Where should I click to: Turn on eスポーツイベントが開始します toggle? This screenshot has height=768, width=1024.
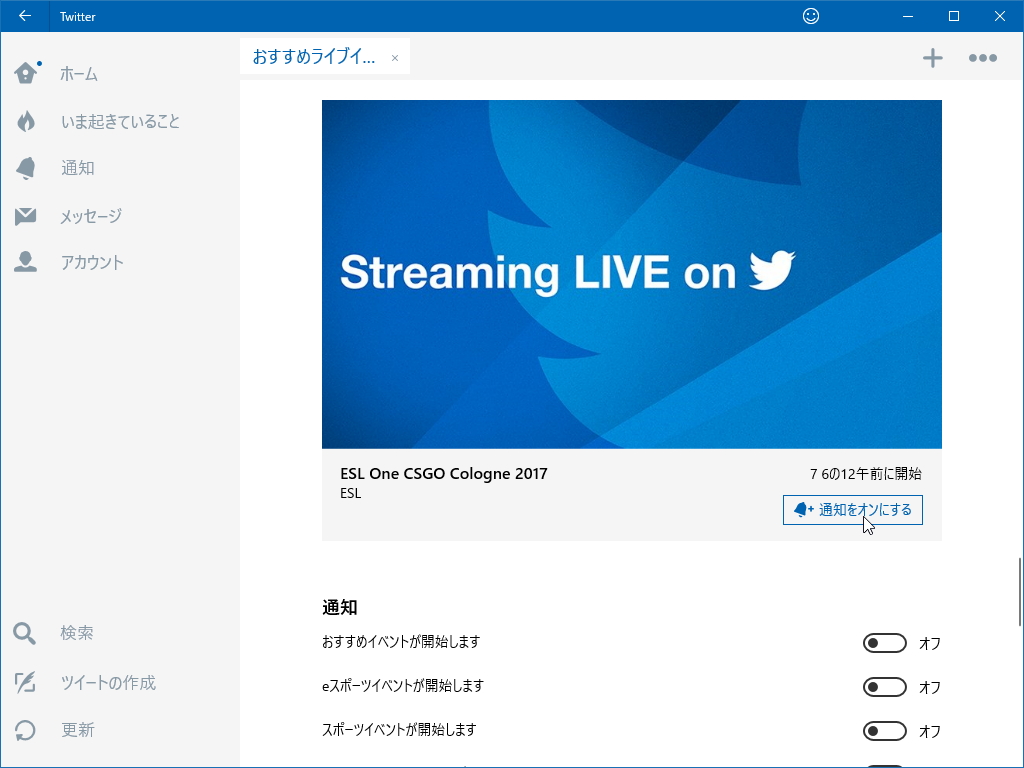click(884, 687)
